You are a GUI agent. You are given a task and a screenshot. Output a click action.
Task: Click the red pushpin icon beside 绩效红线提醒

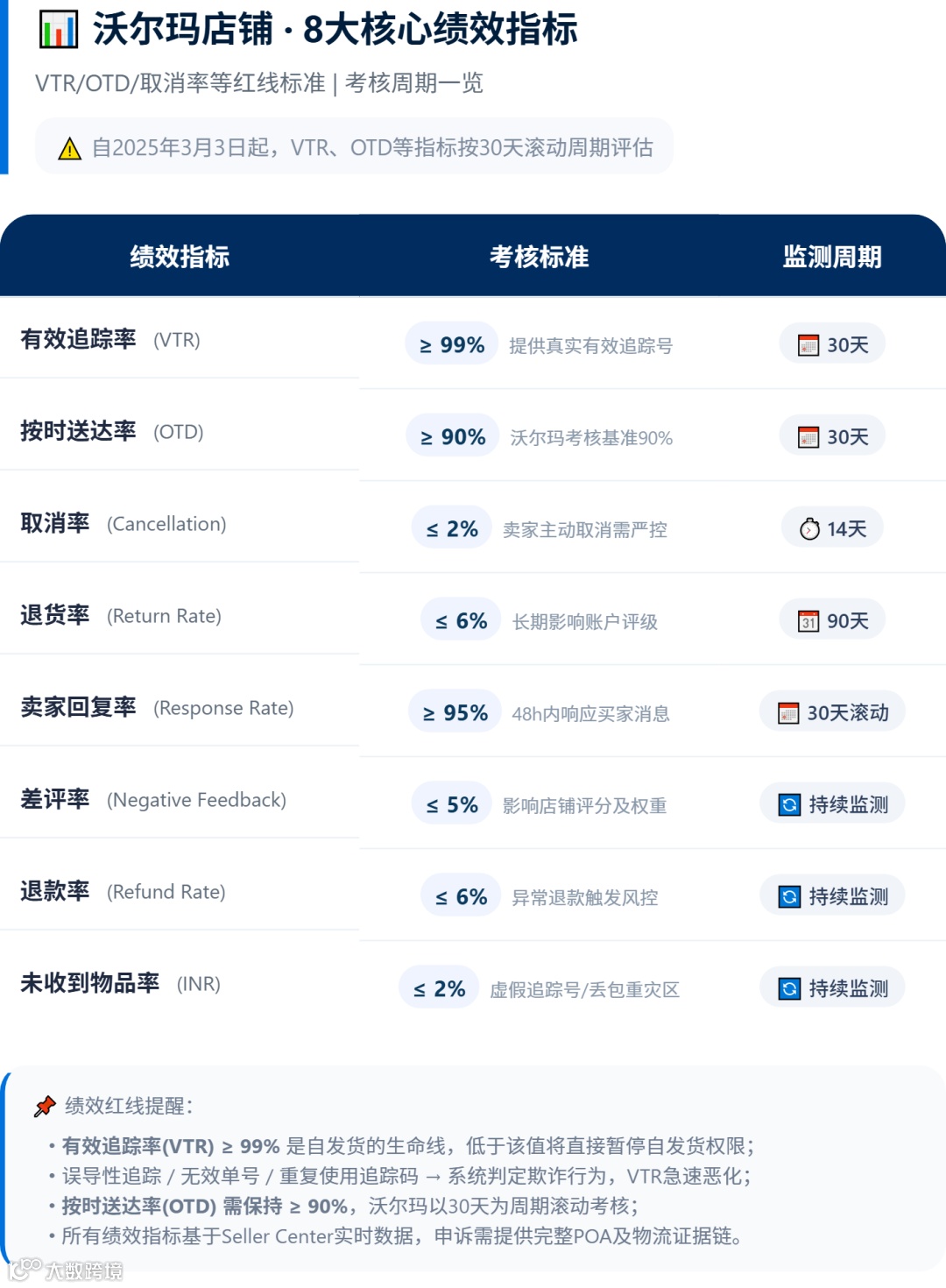(x=45, y=1106)
